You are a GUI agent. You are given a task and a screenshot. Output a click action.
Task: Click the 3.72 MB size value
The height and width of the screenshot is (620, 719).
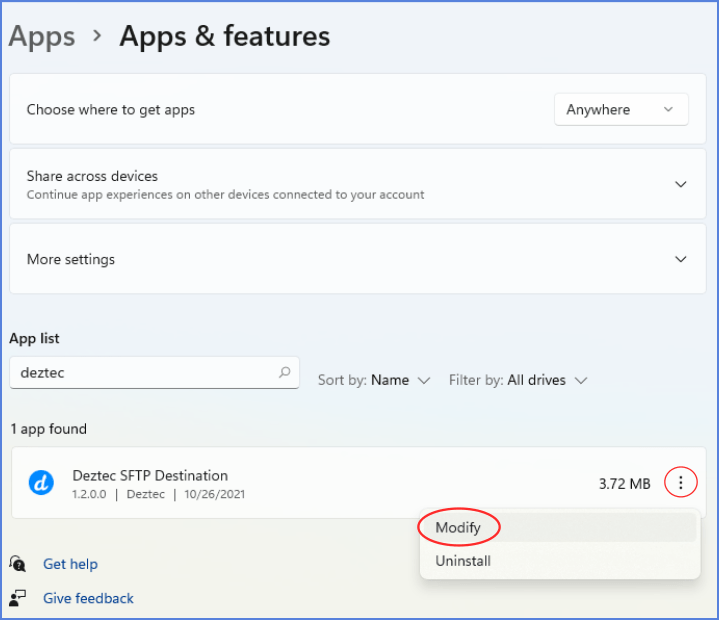625,484
